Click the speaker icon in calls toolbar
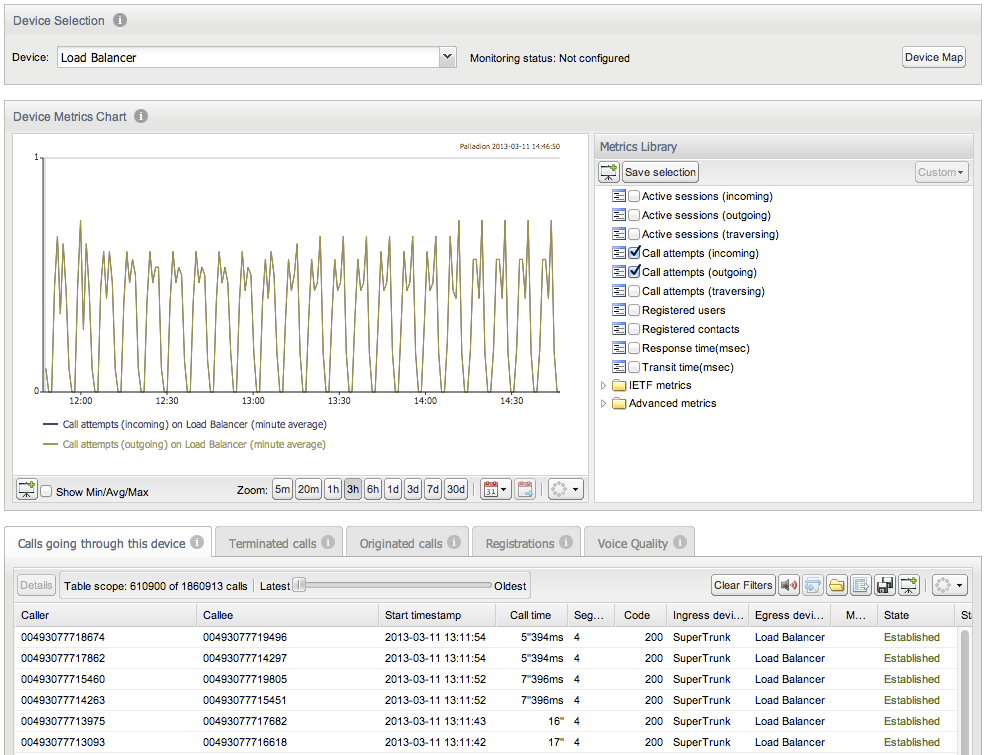The width and height of the screenshot is (986, 755). (789, 585)
